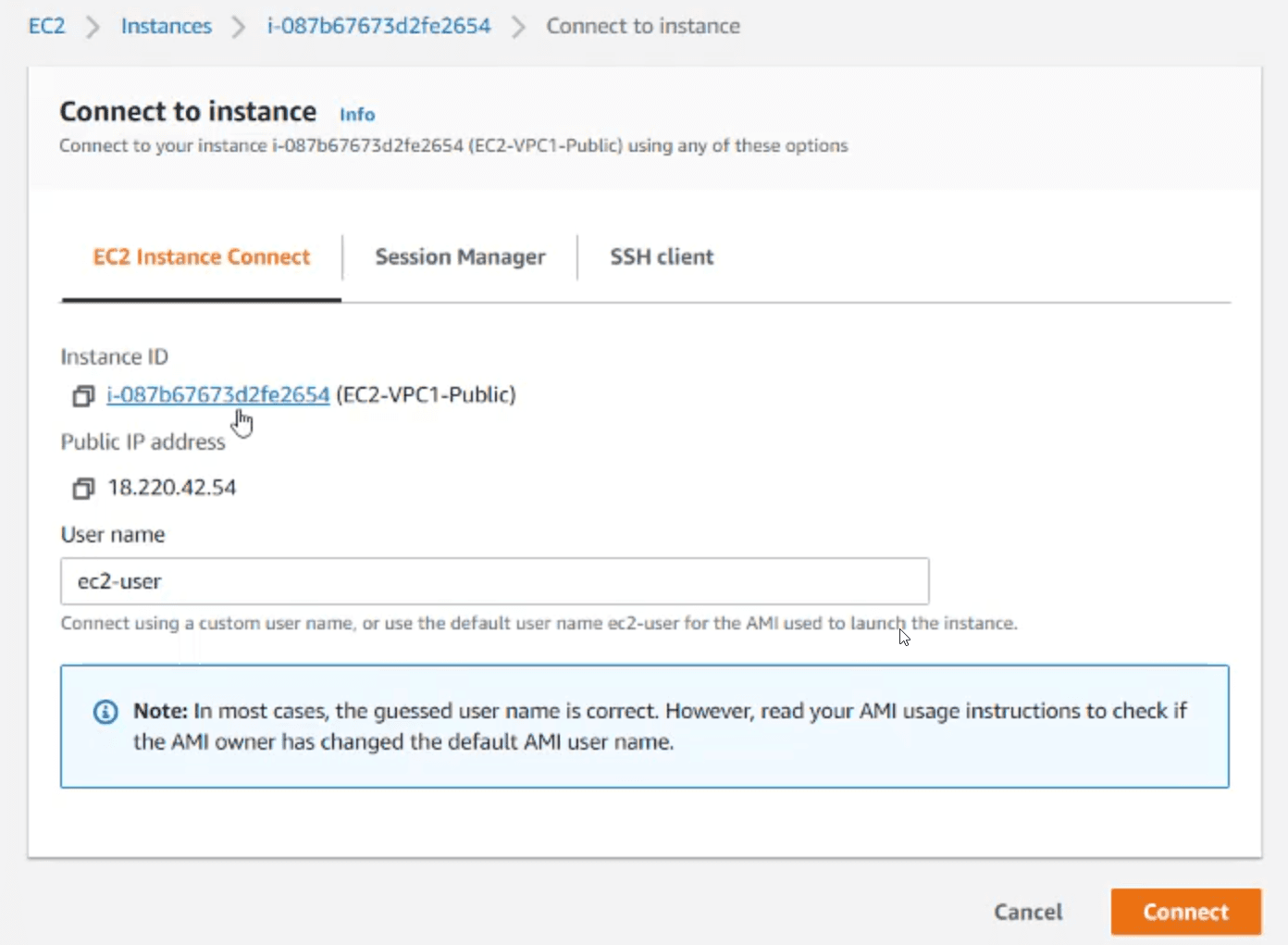The width and height of the screenshot is (1288, 945).
Task: Click the chevron before 'Connect to instance' breadcrumb
Action: pos(518,27)
